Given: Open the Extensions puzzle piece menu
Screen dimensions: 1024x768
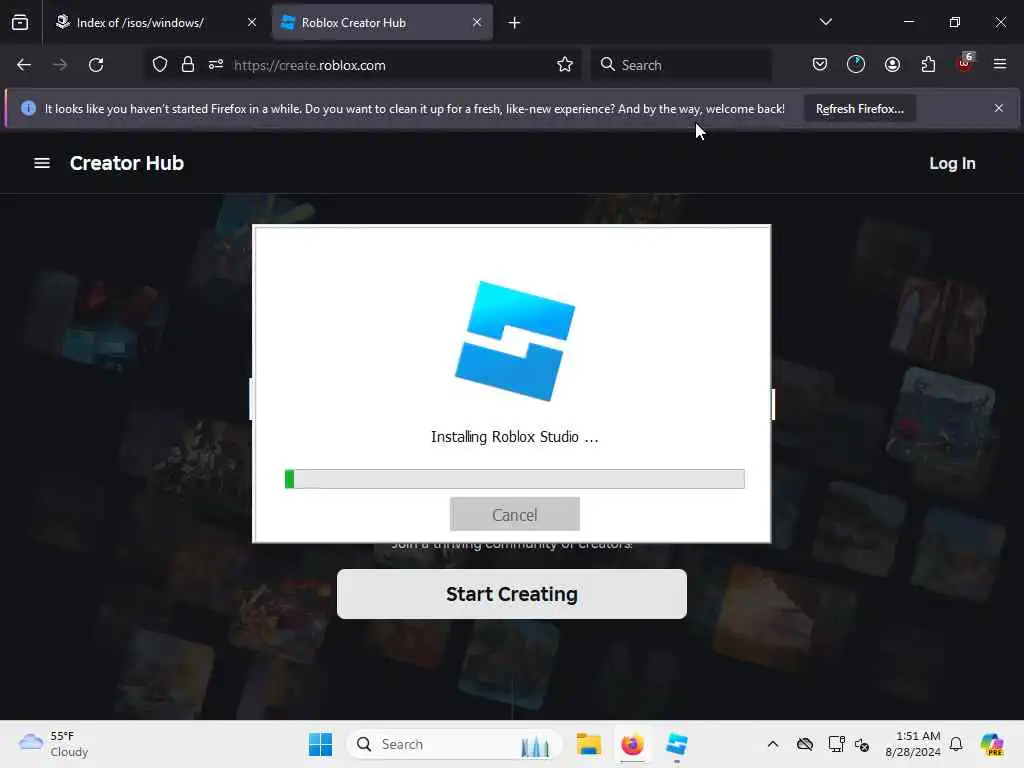Looking at the screenshot, I should (x=928, y=64).
